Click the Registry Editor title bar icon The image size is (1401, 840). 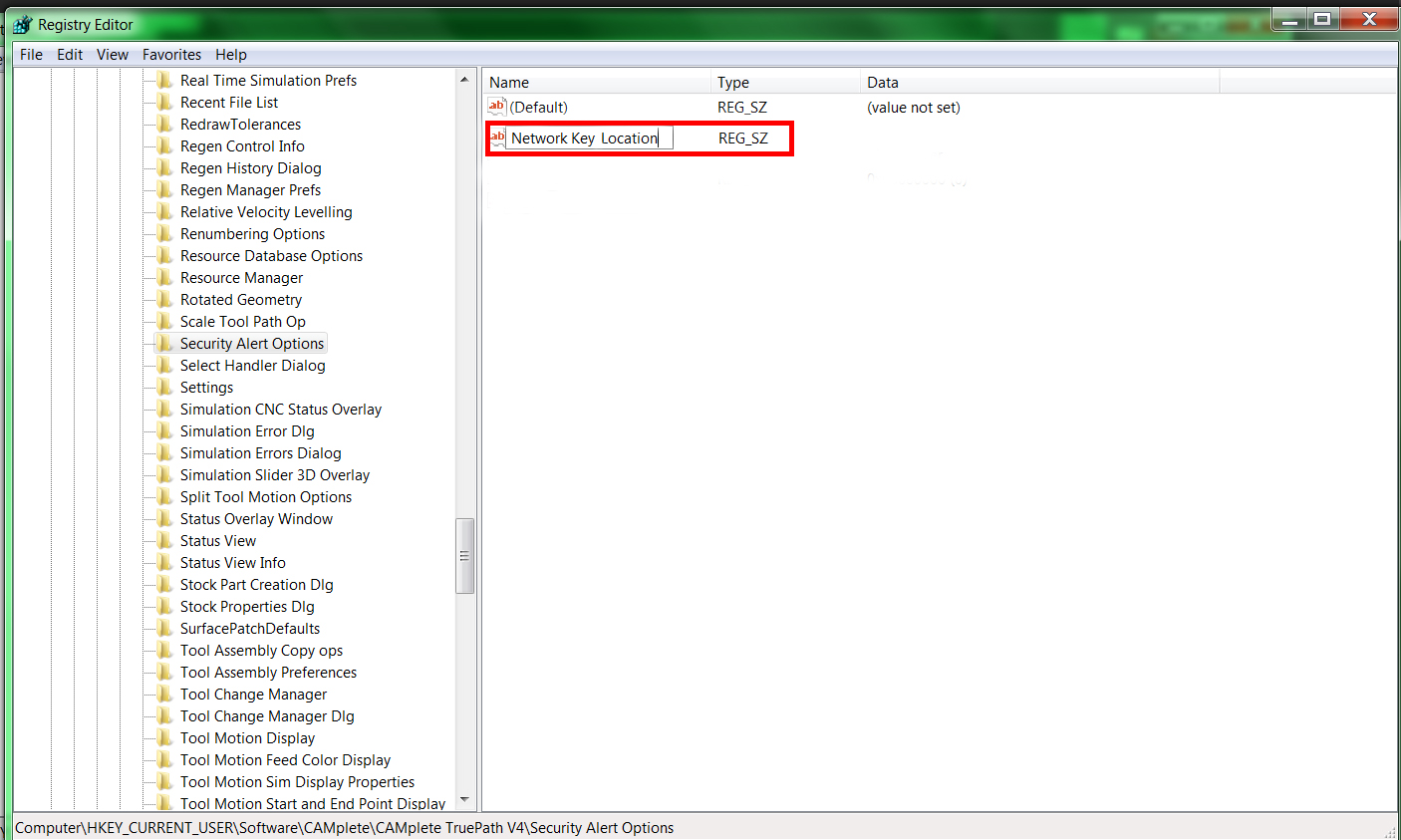(x=22, y=24)
